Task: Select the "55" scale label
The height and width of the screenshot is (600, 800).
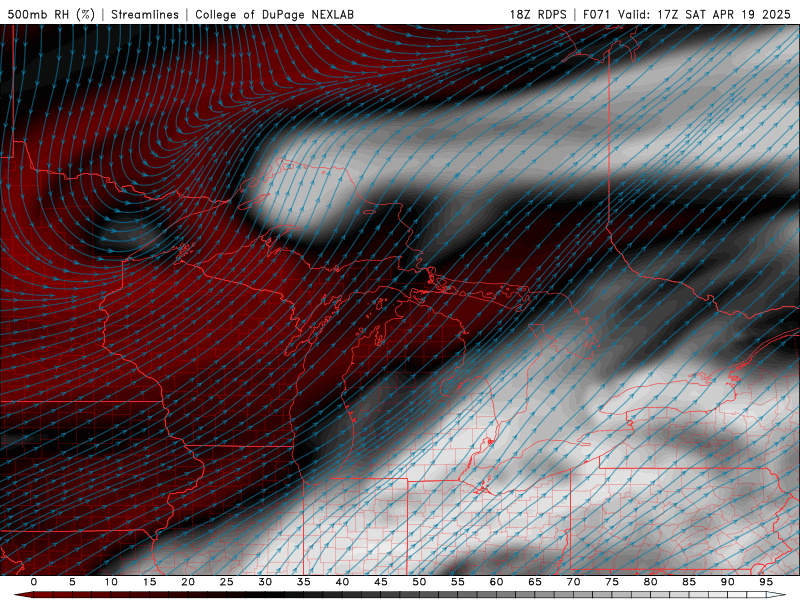Action: pyautogui.click(x=457, y=582)
